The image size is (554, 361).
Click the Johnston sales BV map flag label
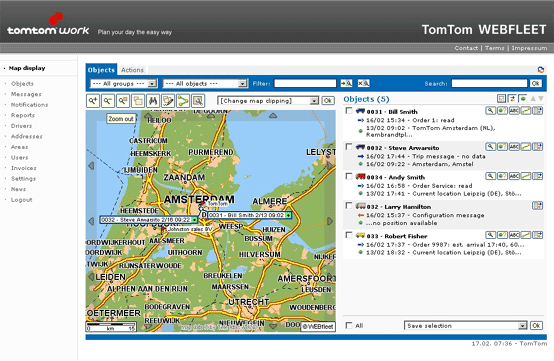[189, 229]
